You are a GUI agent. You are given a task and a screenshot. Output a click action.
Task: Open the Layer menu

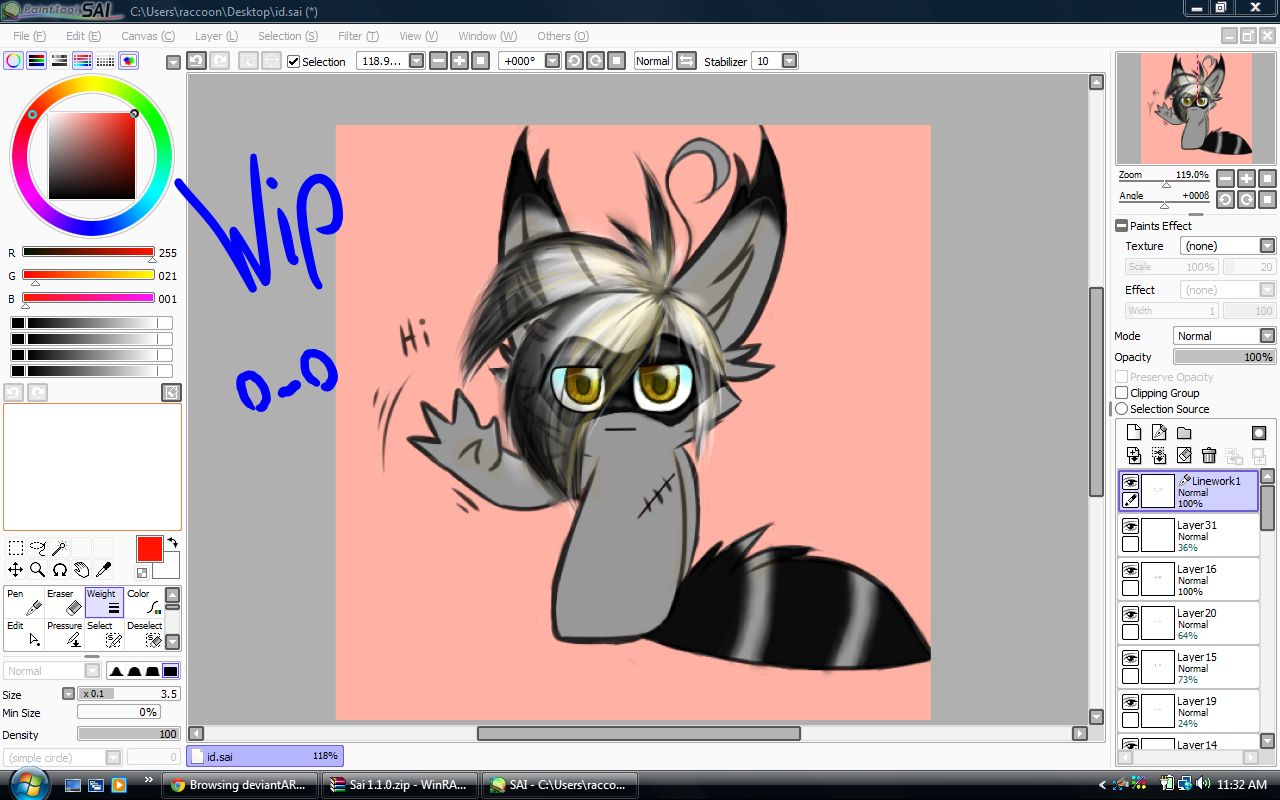point(216,36)
